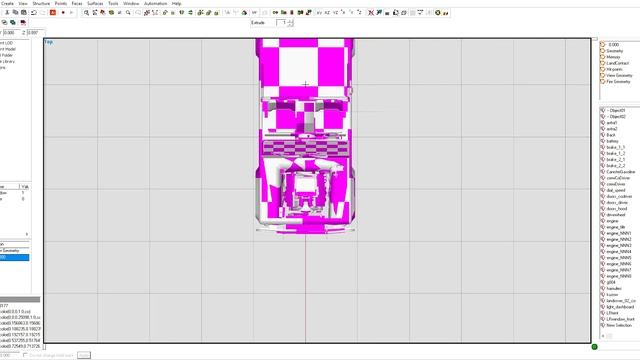Open the Window menu
640x360 pixels.
click(131, 3)
